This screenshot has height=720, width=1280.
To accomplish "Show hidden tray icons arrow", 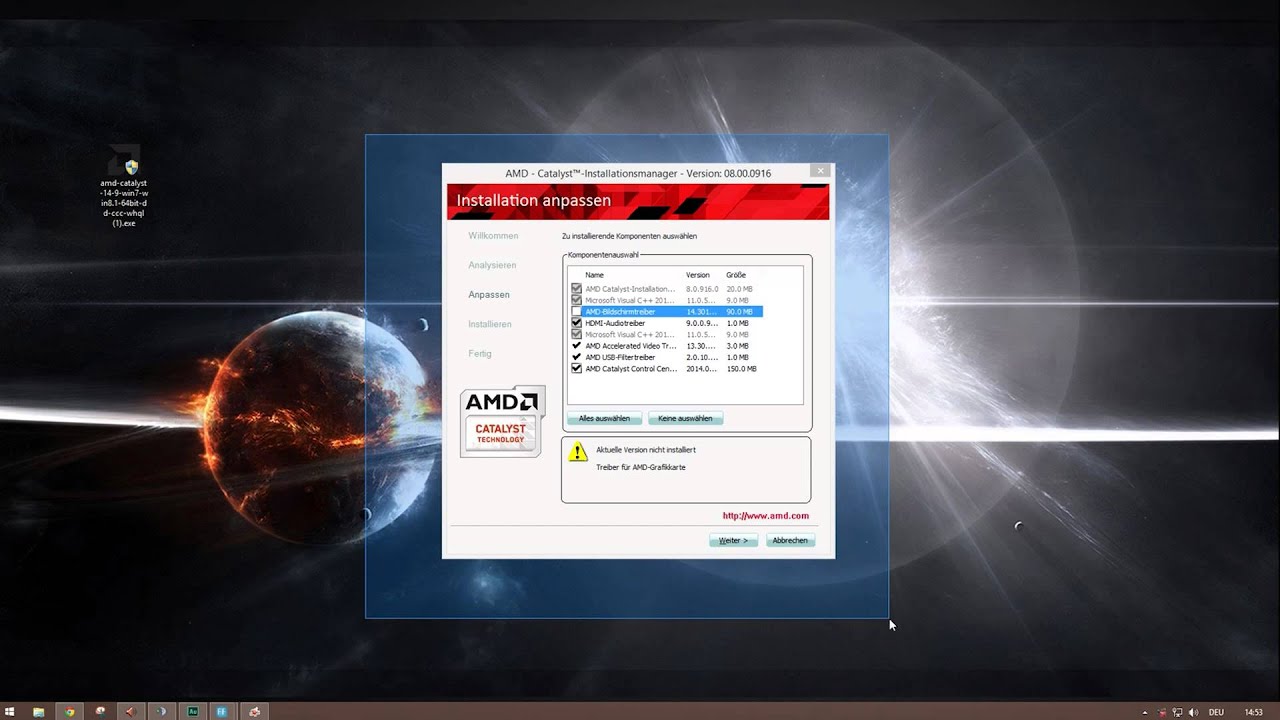I will pos(1144,712).
